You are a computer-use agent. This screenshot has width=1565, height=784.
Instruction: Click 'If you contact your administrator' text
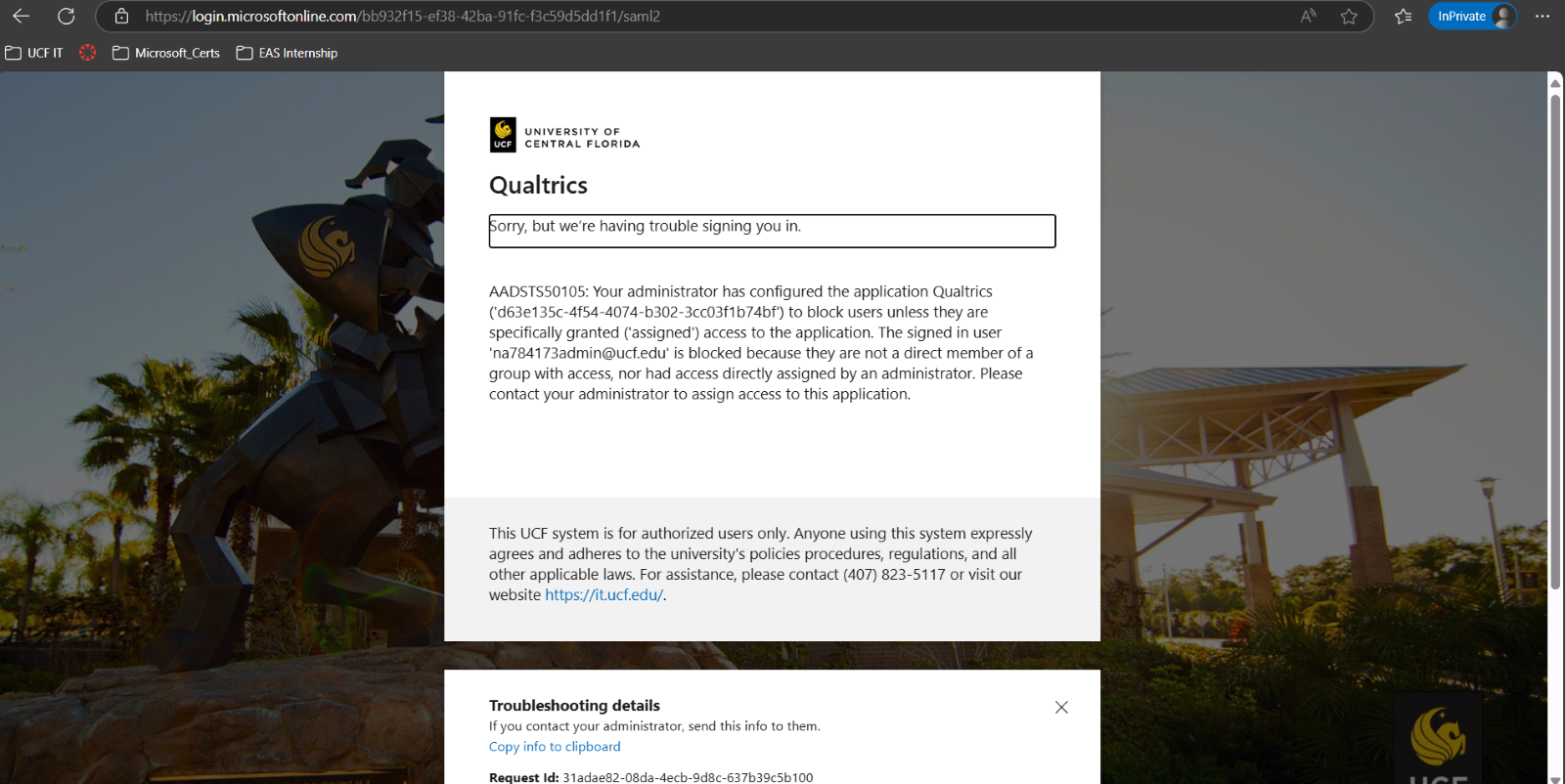(x=654, y=725)
